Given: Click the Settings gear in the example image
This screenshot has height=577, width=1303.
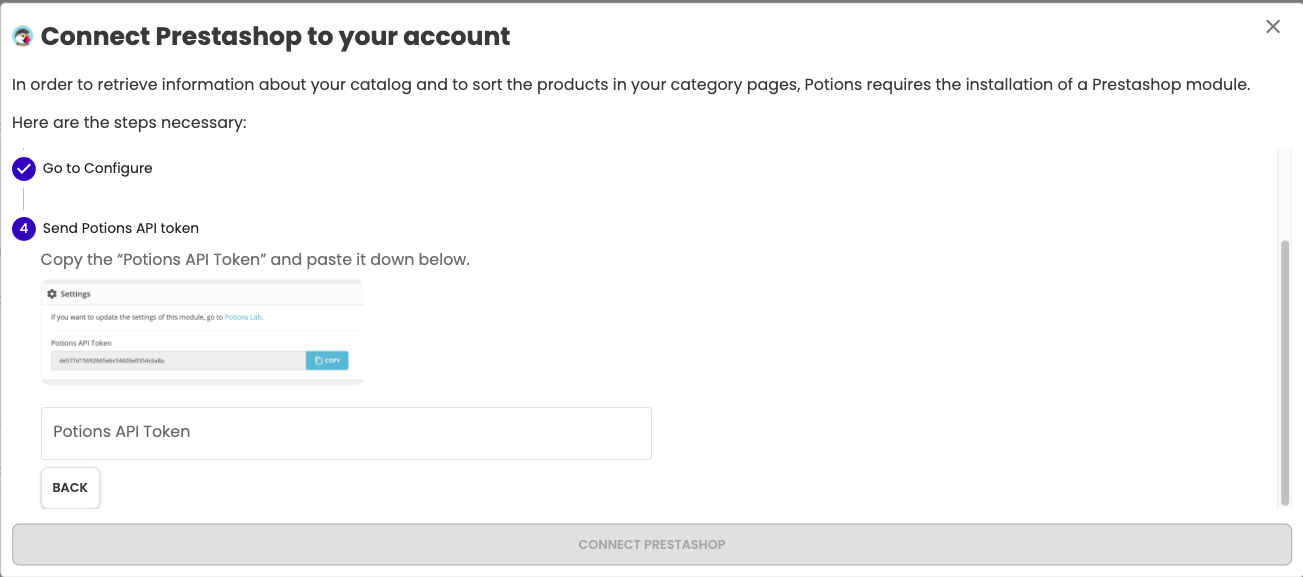Looking at the screenshot, I should tap(52, 294).
